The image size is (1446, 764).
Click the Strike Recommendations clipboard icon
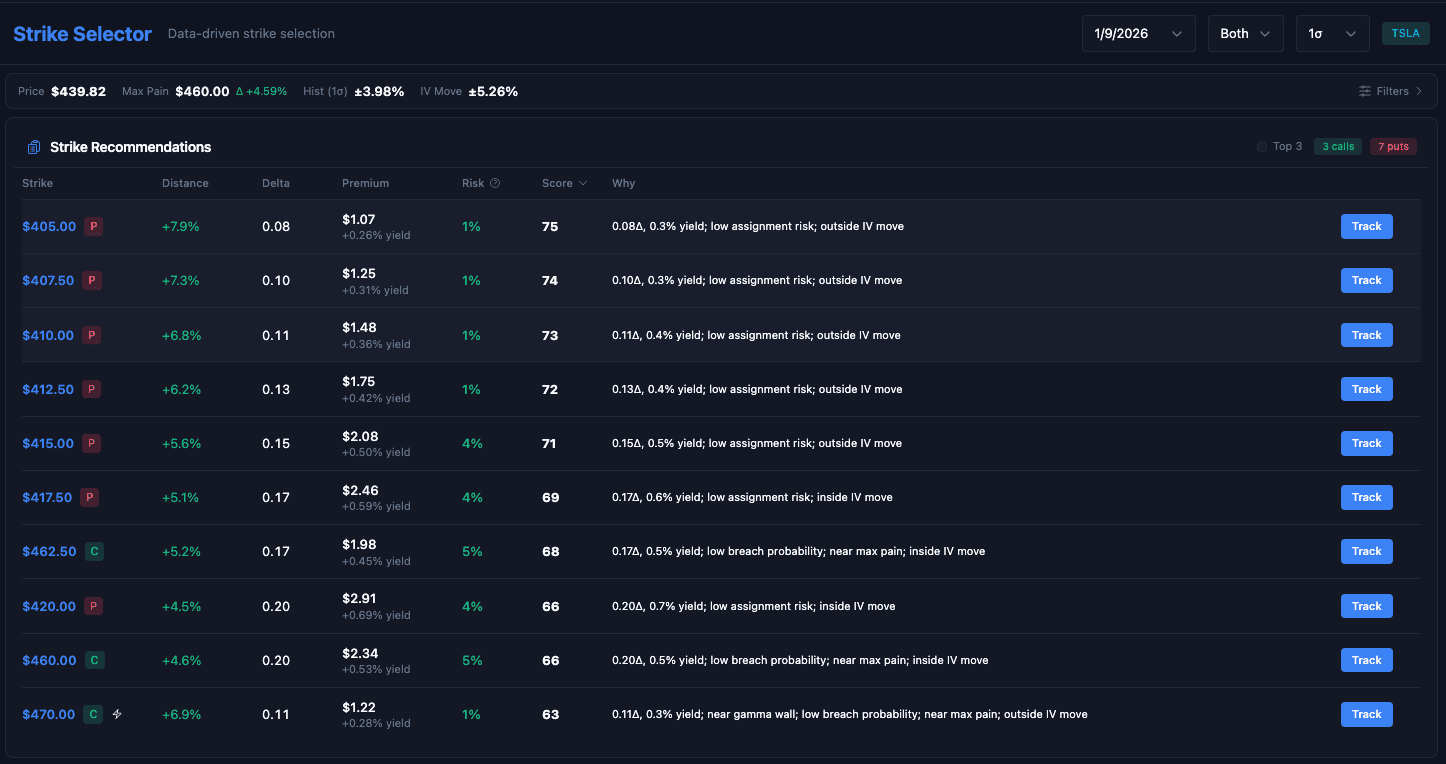(33, 147)
